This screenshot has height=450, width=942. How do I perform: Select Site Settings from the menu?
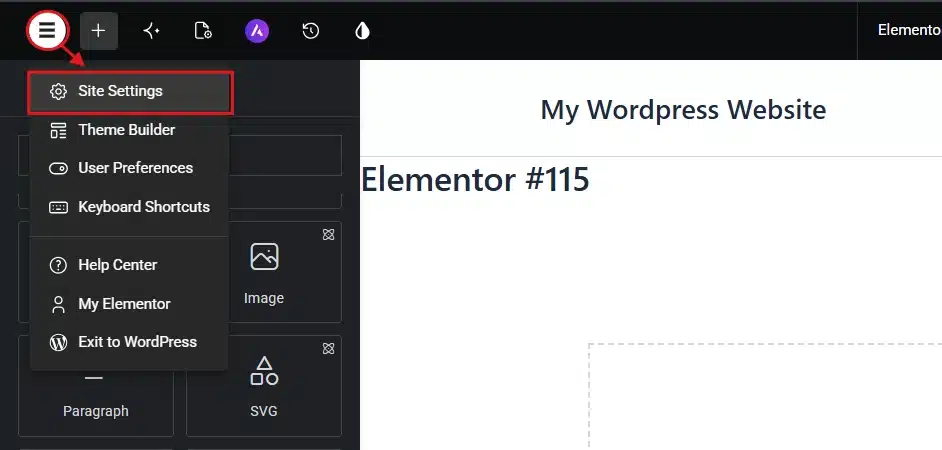pos(130,92)
